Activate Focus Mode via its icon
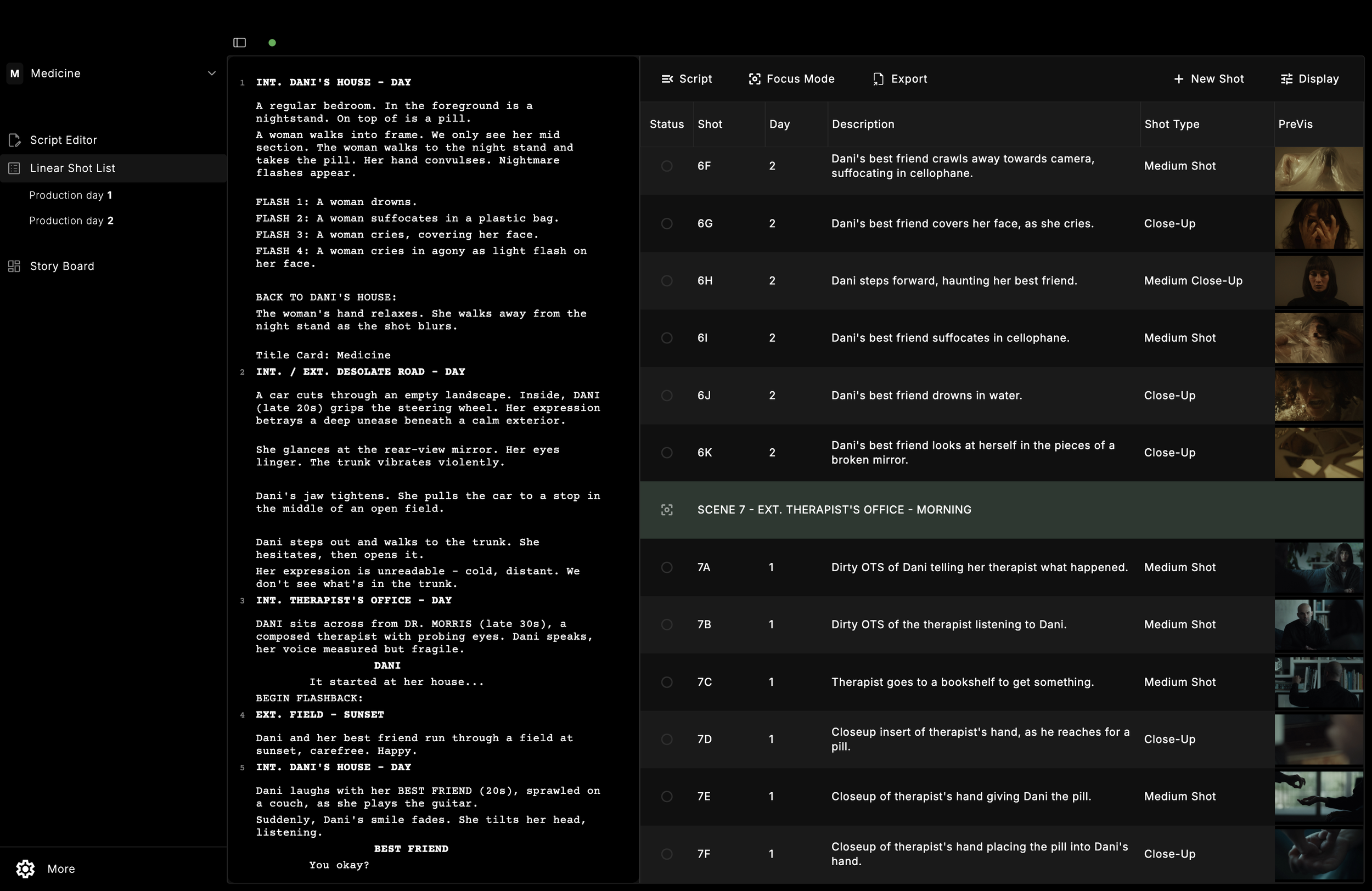1372x891 pixels. [x=755, y=79]
